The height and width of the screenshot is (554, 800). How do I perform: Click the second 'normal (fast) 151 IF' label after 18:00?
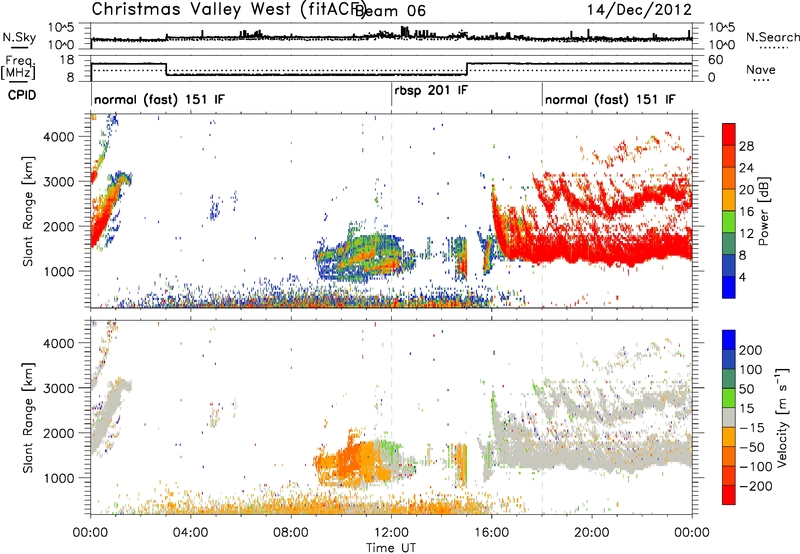coord(610,99)
